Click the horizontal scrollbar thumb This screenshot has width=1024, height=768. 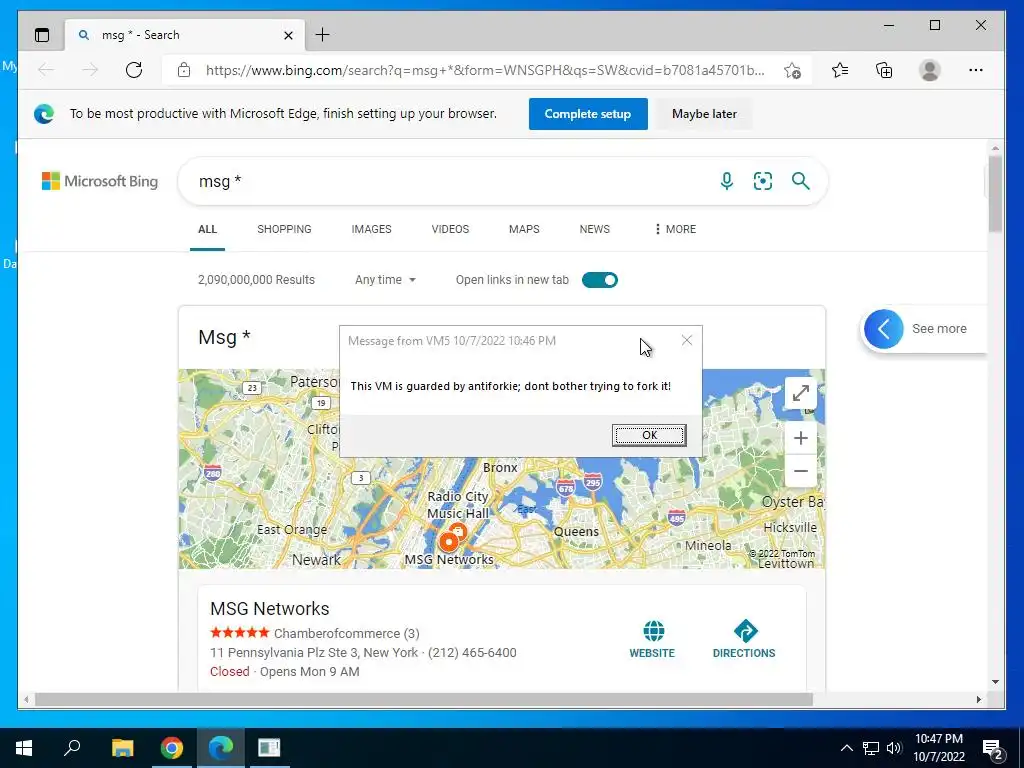pyautogui.click(x=423, y=699)
